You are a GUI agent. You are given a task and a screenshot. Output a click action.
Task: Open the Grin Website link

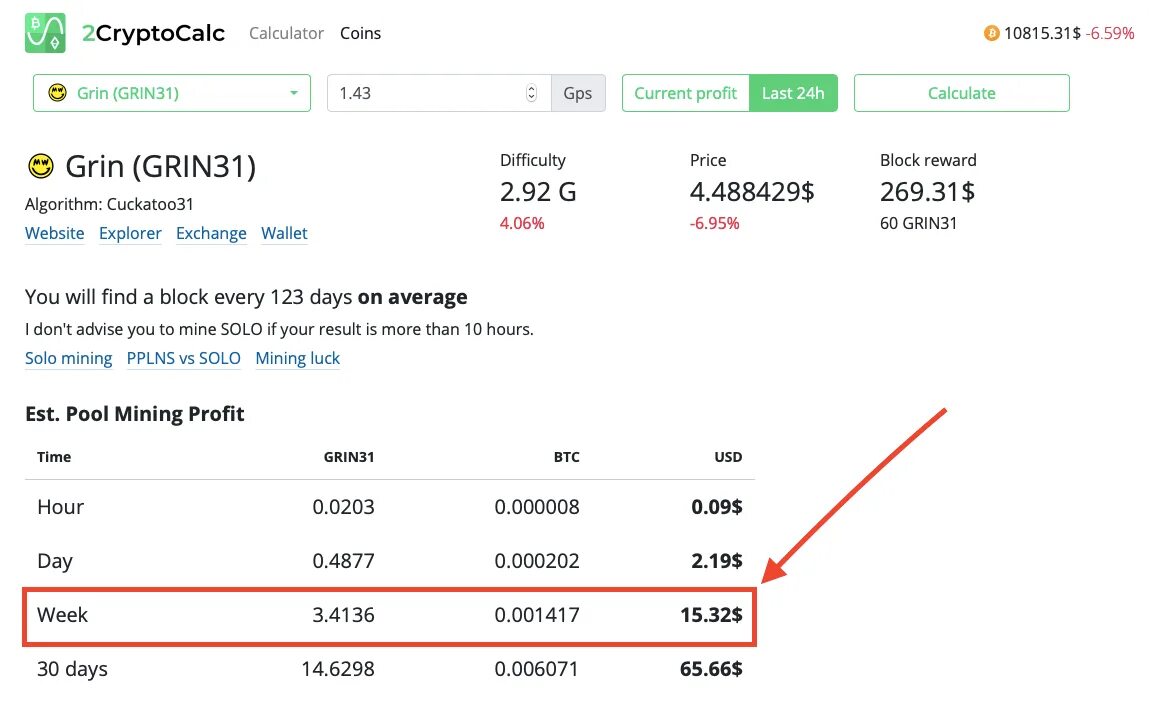click(54, 233)
